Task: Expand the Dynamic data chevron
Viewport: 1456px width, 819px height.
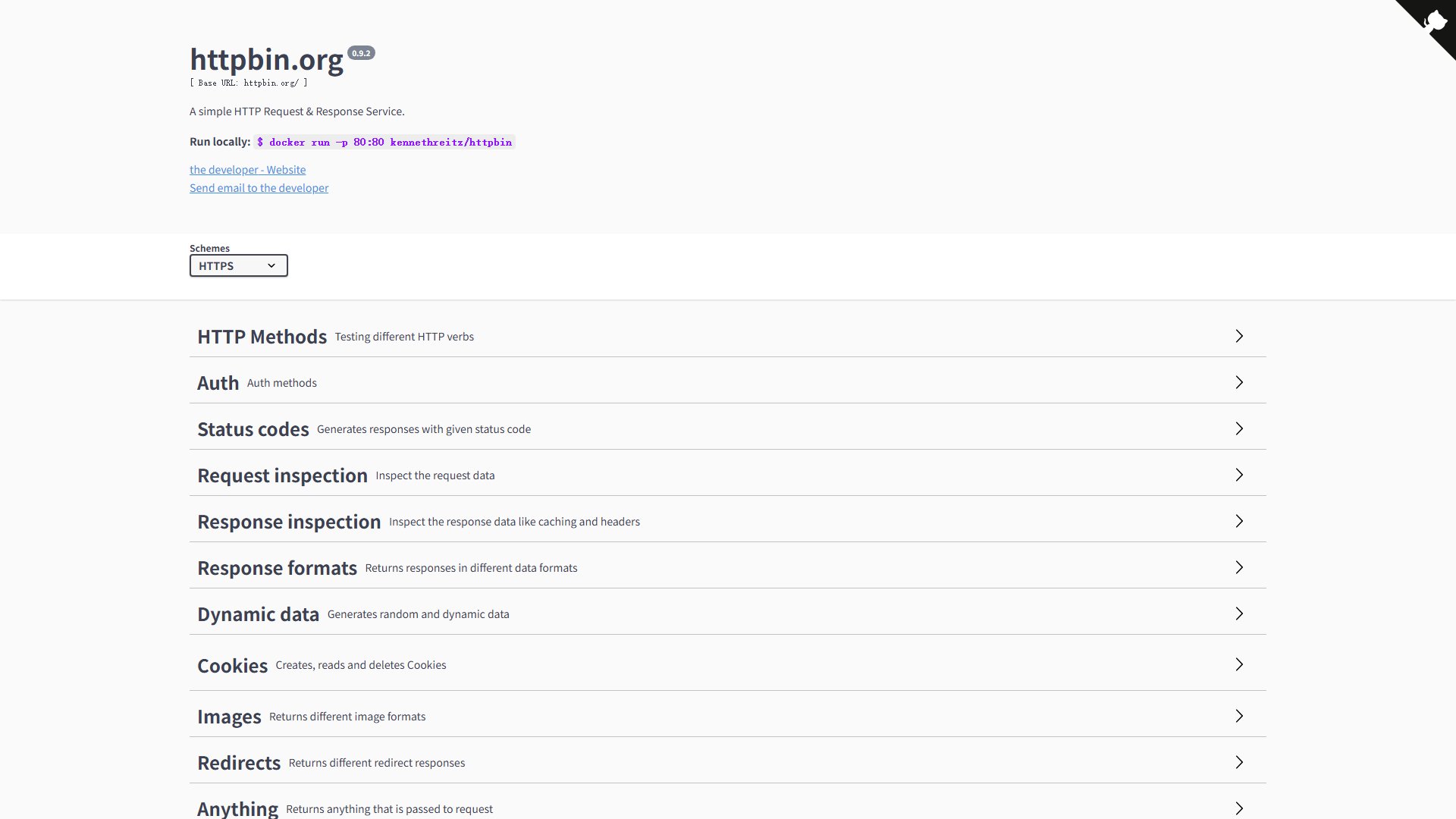Action: click(1239, 613)
